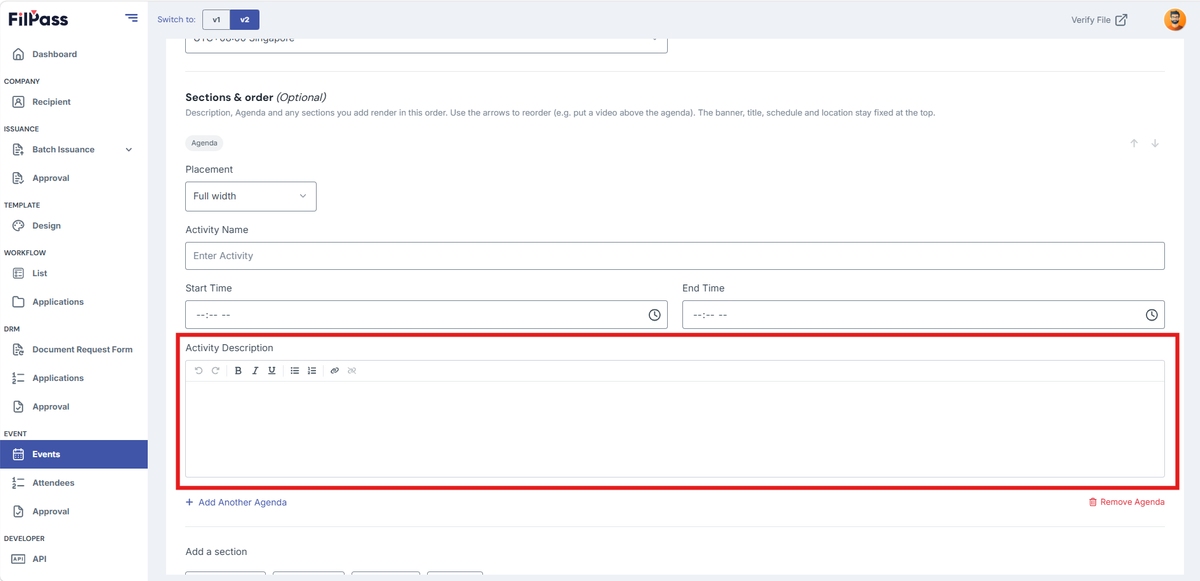Toggle bold formatting in Activity Description

(238, 371)
